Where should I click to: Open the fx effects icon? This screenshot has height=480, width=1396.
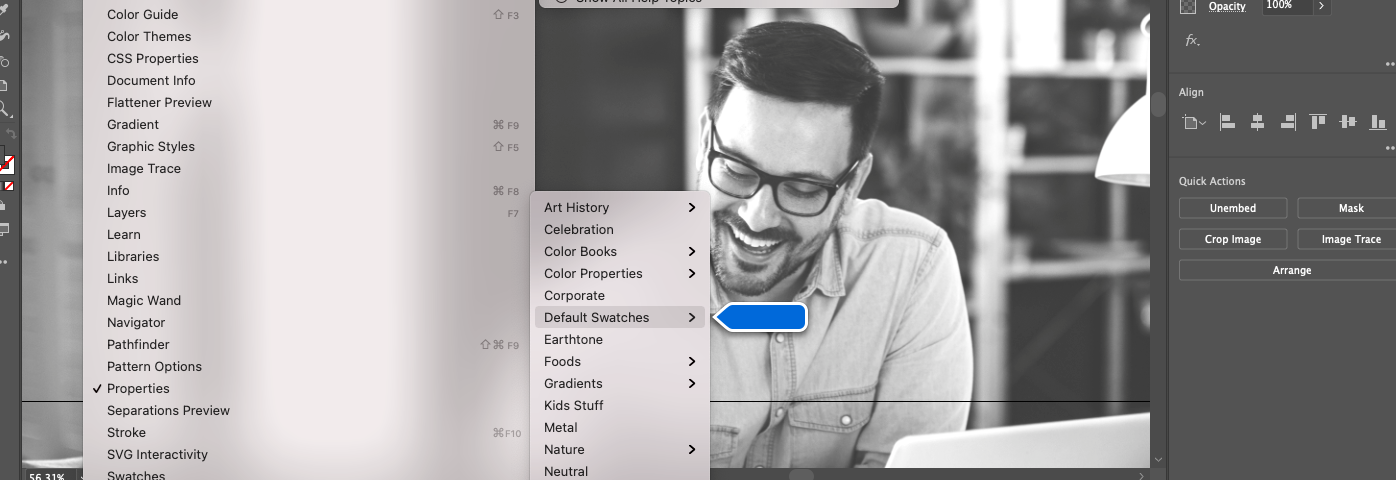tap(1191, 41)
